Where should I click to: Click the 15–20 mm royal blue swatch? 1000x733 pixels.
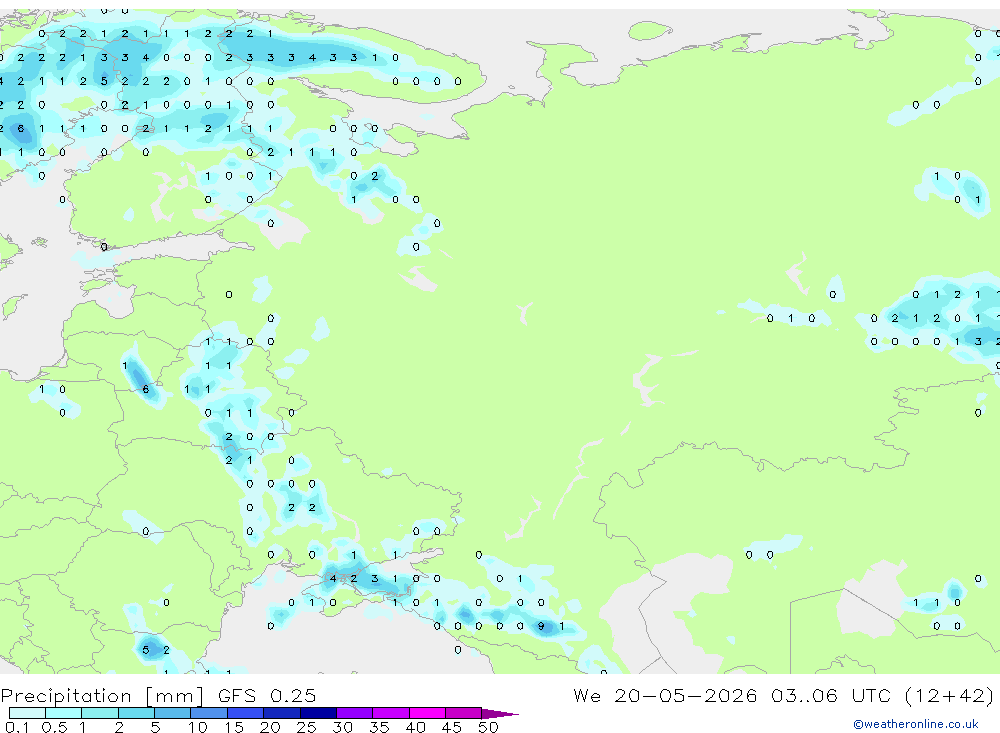pyautogui.click(x=246, y=713)
